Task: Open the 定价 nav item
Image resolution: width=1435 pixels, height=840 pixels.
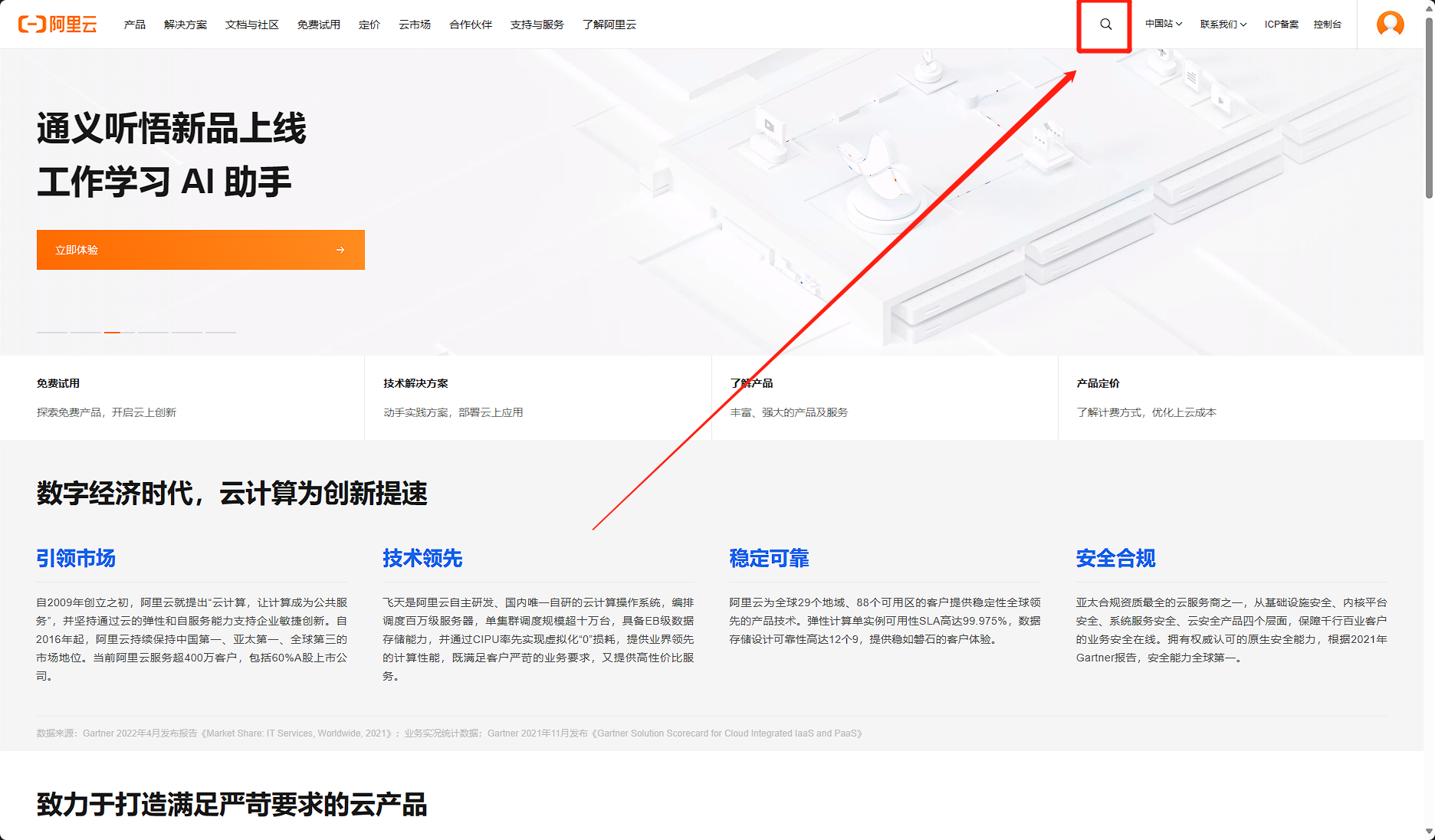Action: [x=369, y=25]
